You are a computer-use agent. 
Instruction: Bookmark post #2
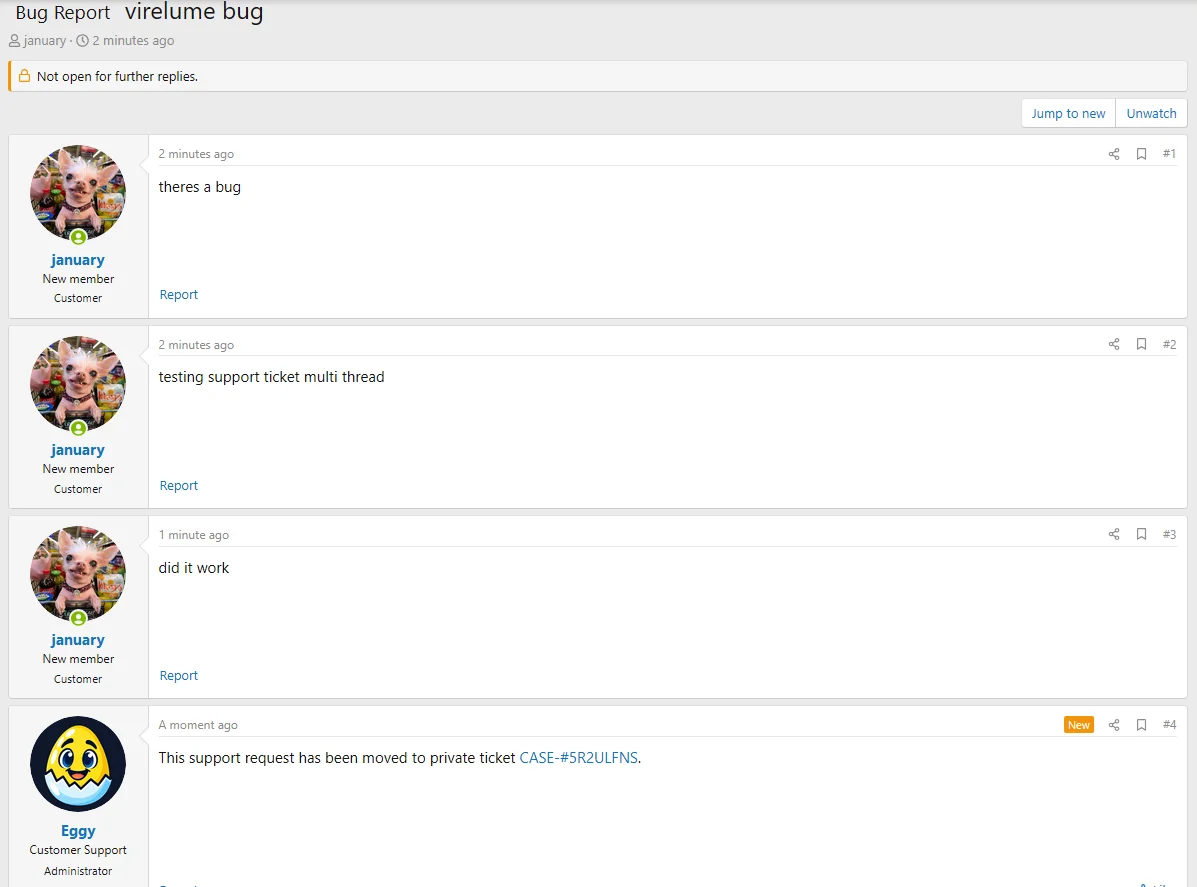1141,344
